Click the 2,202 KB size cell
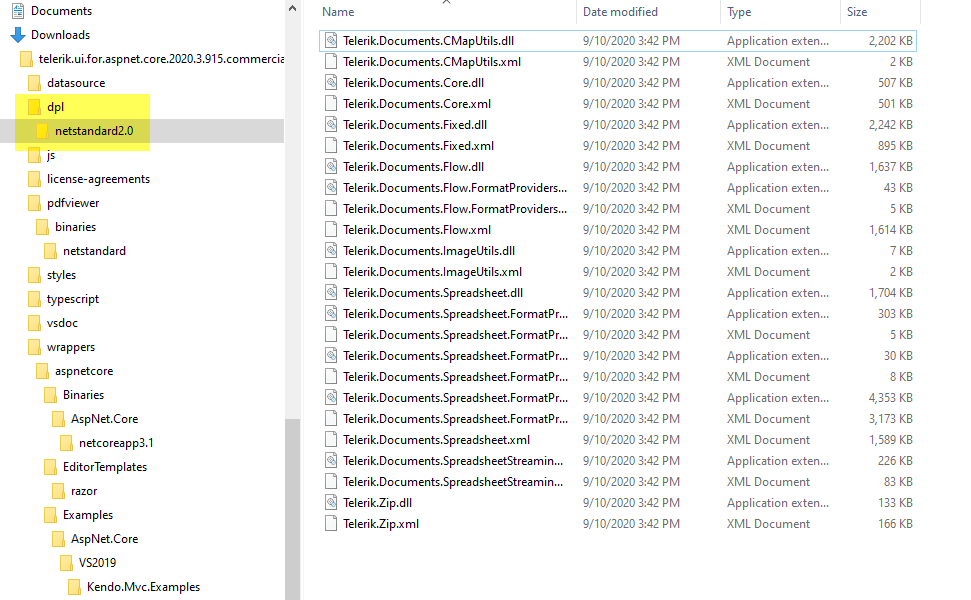 click(x=890, y=41)
